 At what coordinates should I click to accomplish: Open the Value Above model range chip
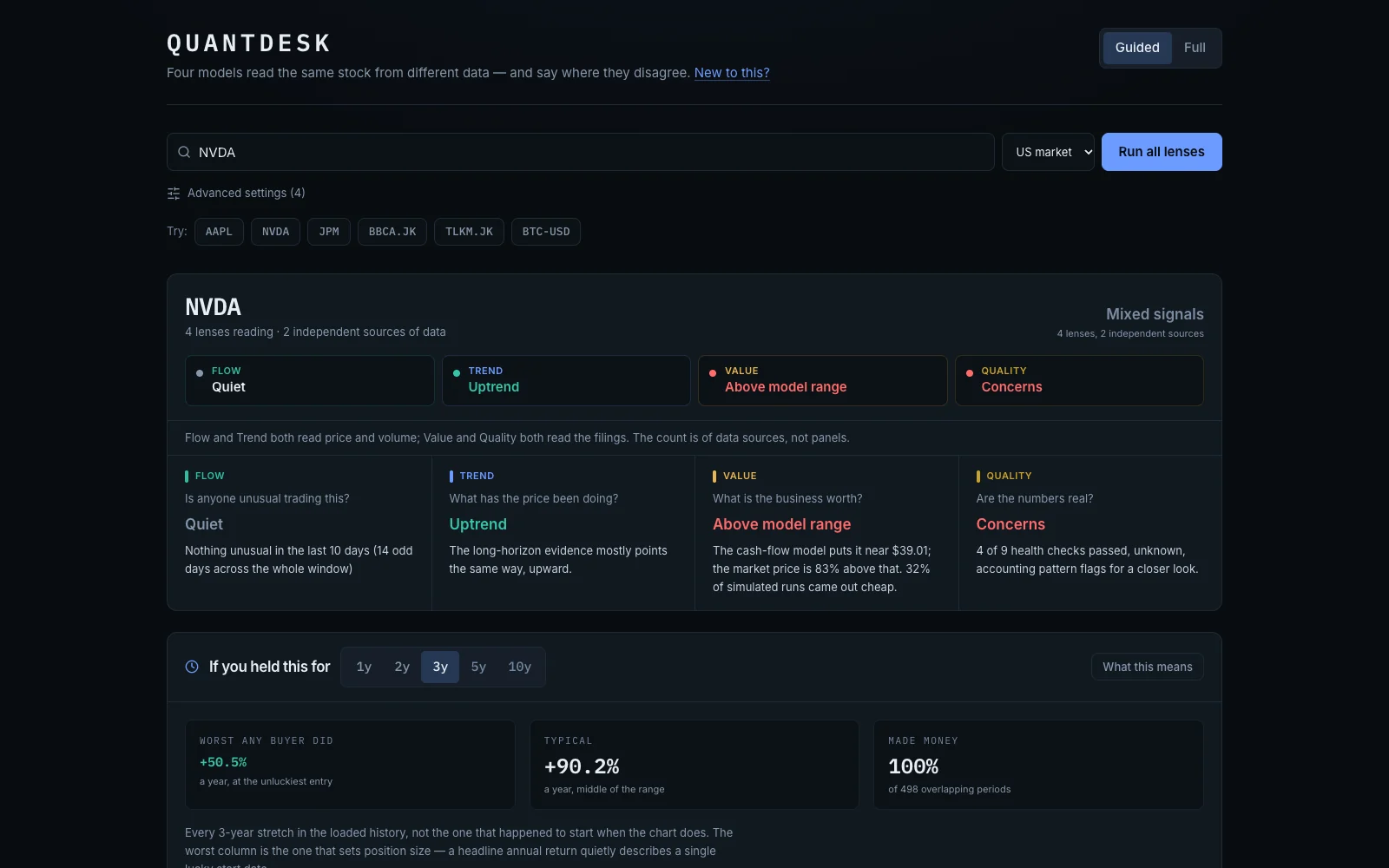pyautogui.click(x=823, y=380)
